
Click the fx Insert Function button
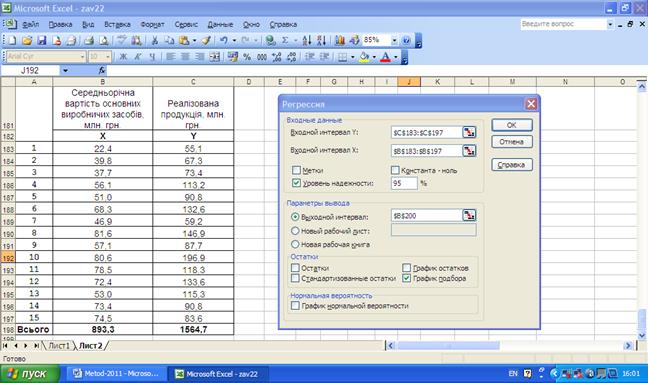tap(102, 71)
